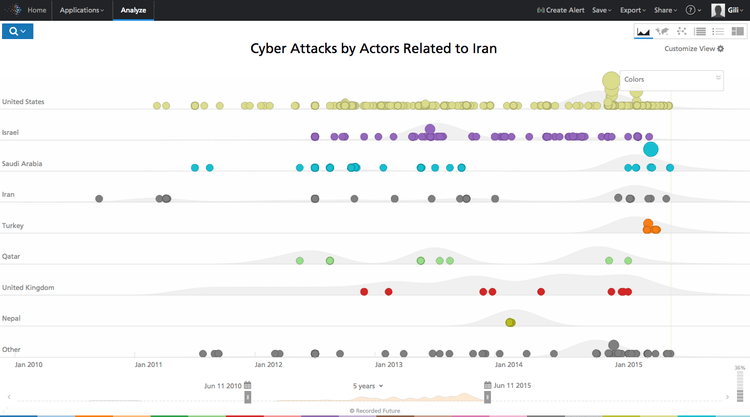This screenshot has height=417, width=750.
Task: Click Create Alert button
Action: coord(562,10)
